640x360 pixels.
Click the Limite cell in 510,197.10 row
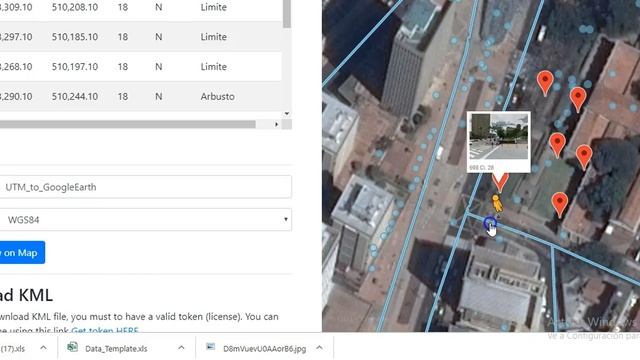coord(213,67)
